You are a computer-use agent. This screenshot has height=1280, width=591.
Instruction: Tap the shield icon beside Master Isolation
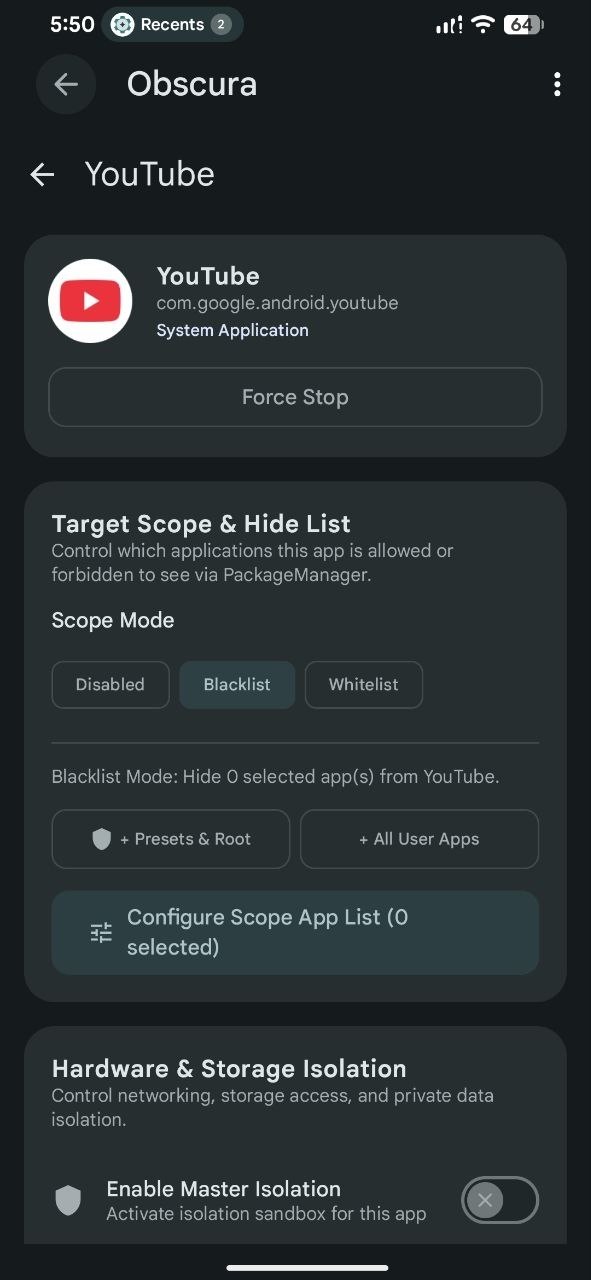point(68,1200)
